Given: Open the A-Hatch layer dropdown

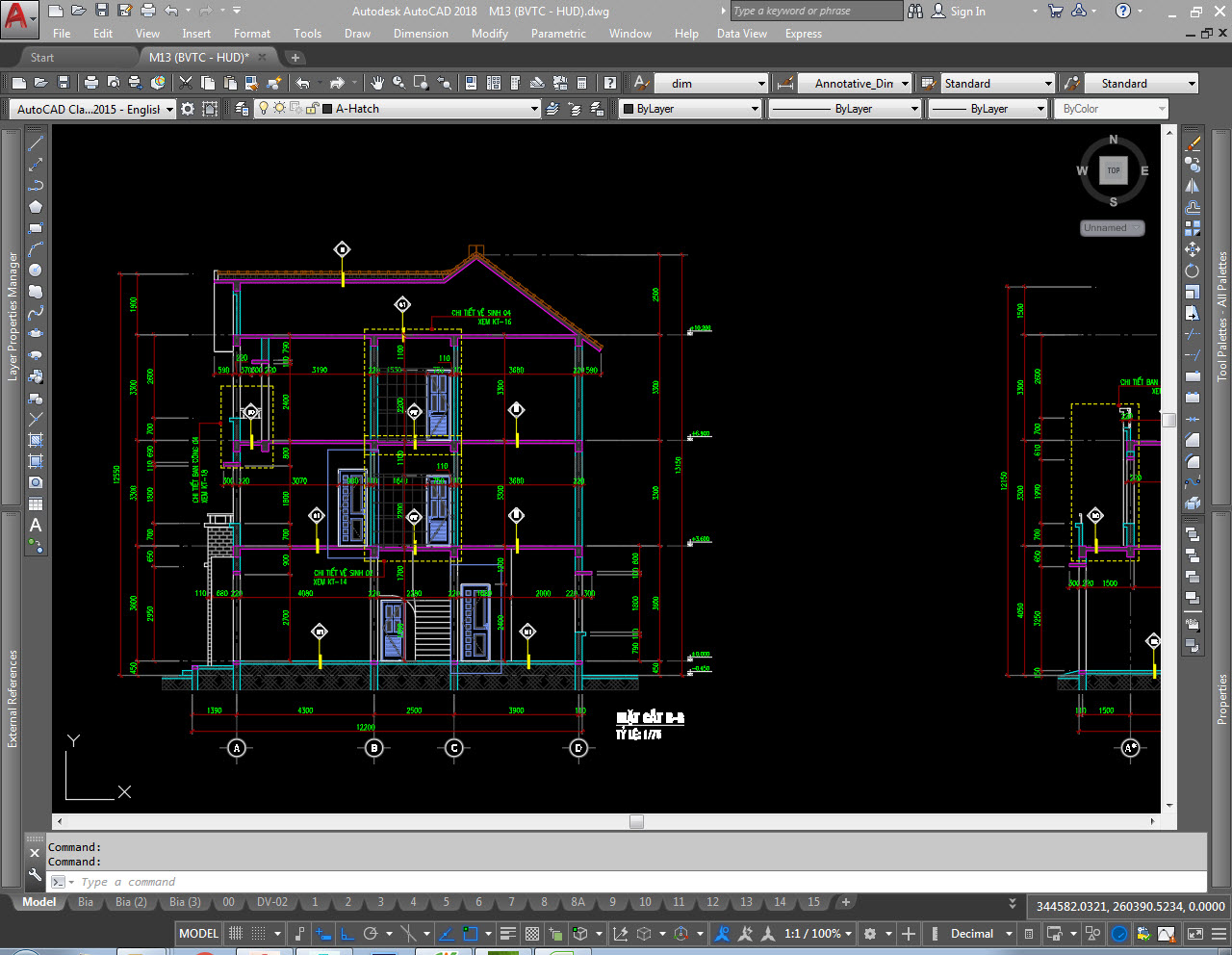Looking at the screenshot, I should (x=534, y=109).
